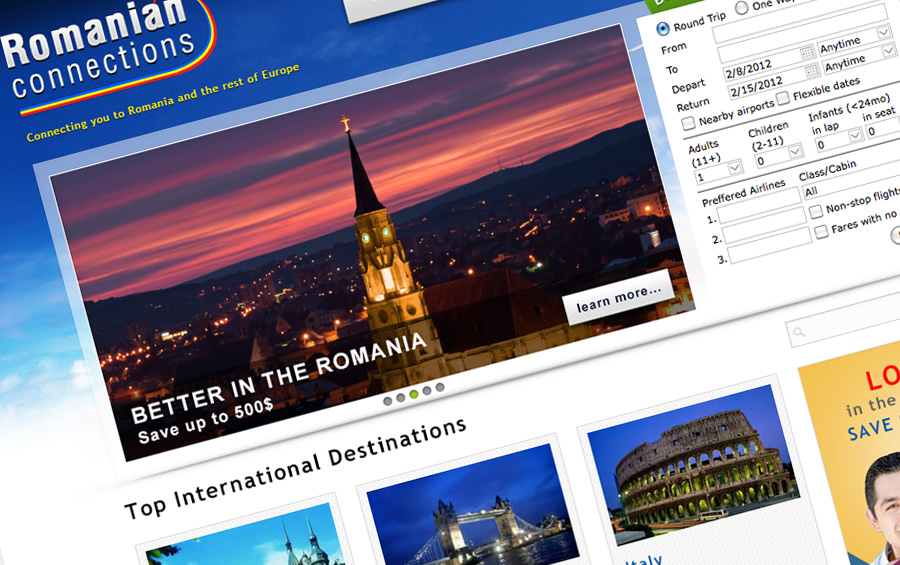Screen dimensions: 900x565
Task: Expand the Children (2-11) count dropdown
Action: [779, 156]
